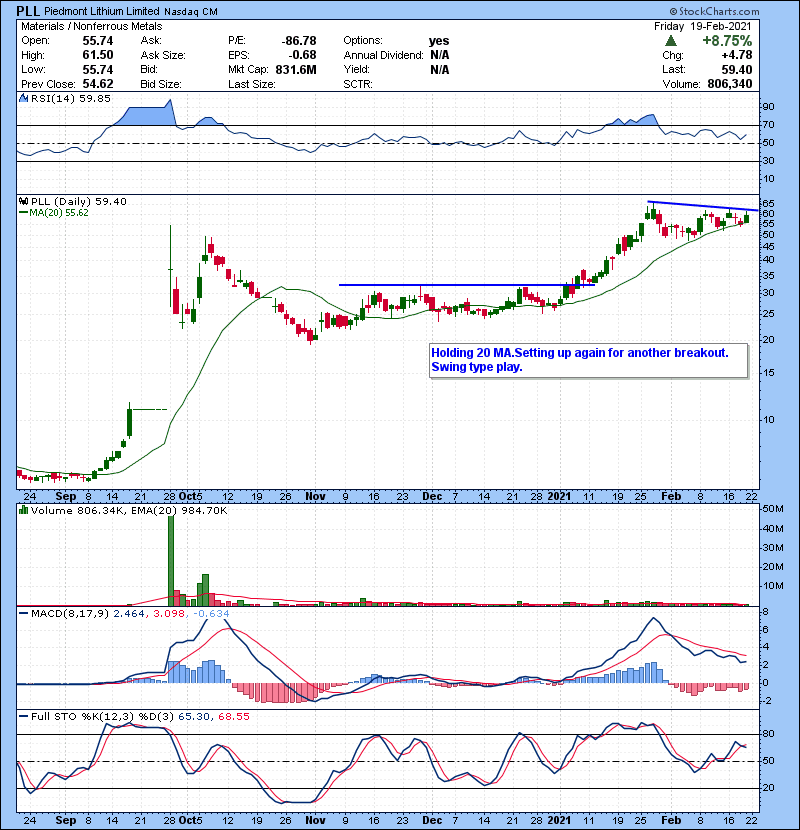Click the P/E value -86.78
The width and height of the screenshot is (800, 830).
coord(299,41)
